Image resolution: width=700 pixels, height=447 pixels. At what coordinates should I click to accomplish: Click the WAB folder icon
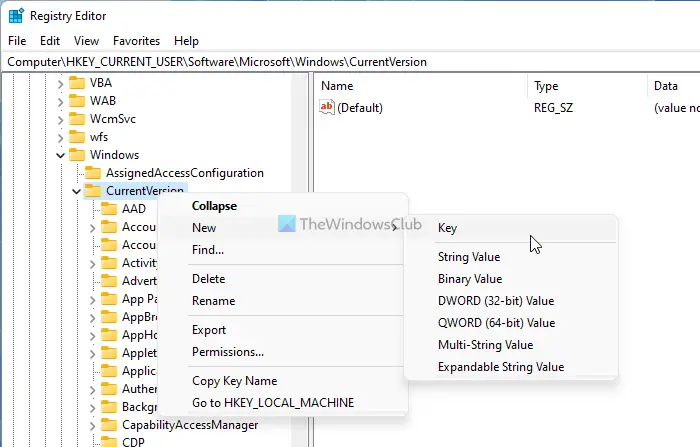coord(77,101)
